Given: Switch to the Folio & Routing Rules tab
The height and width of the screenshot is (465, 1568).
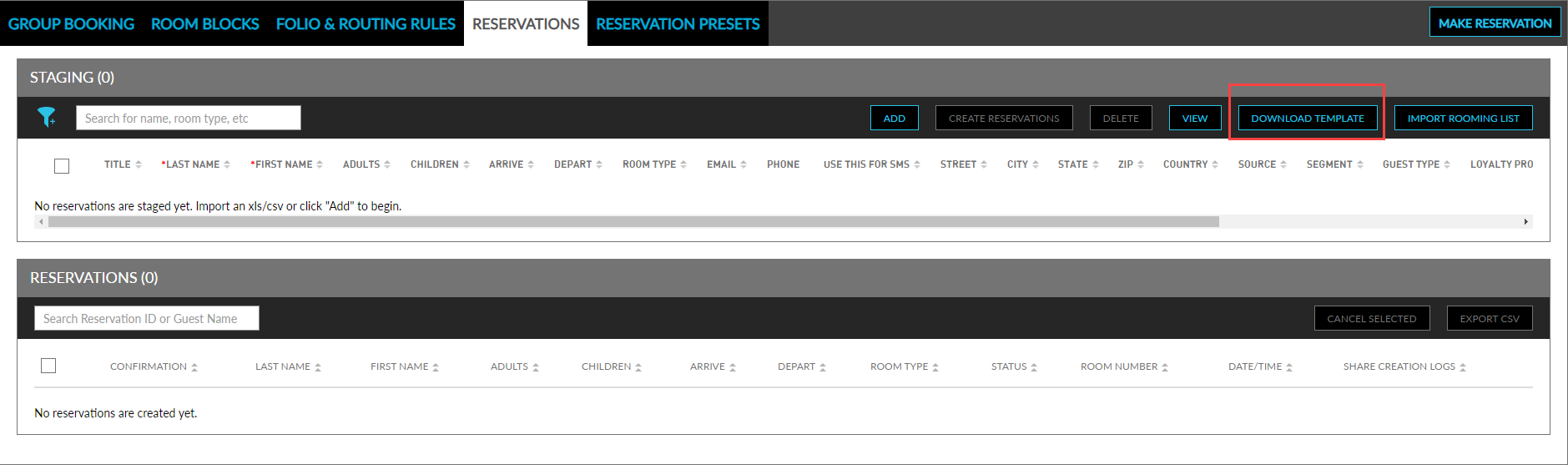Looking at the screenshot, I should coord(366,23).
